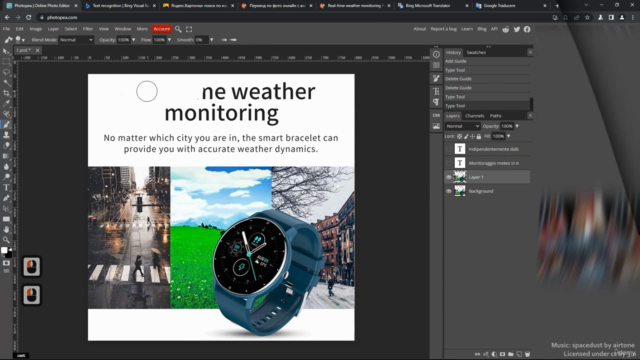Select the Zoom tool in left toolbar
The image size is (640, 360).
click(6, 240)
